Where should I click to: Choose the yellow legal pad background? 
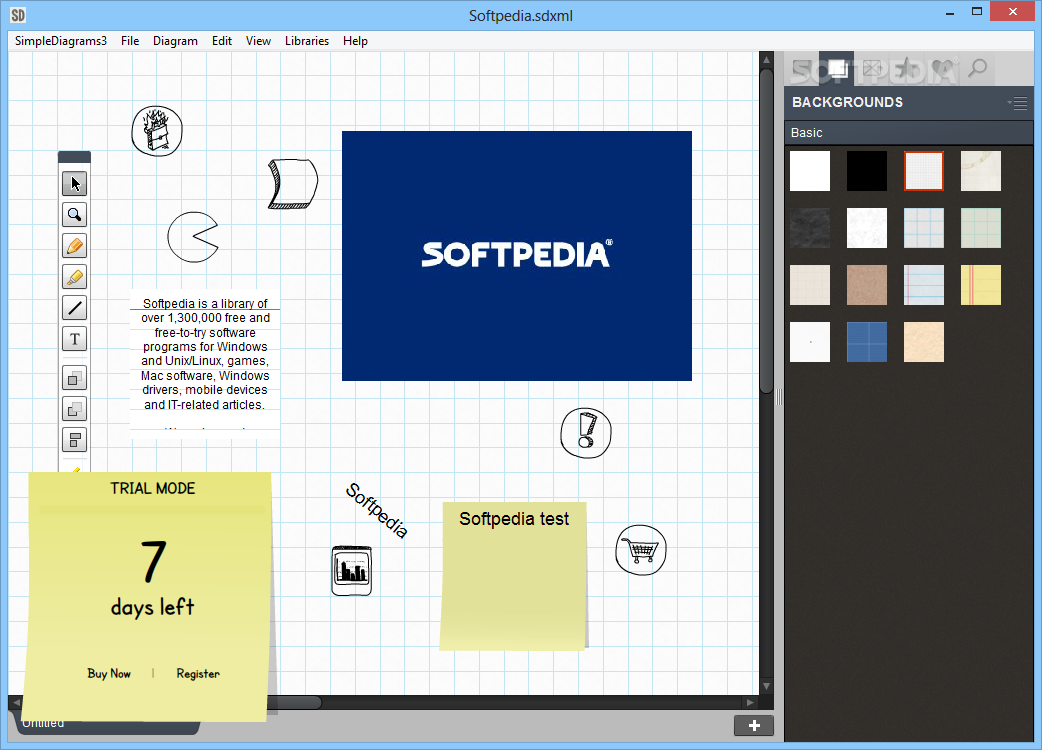pos(981,285)
